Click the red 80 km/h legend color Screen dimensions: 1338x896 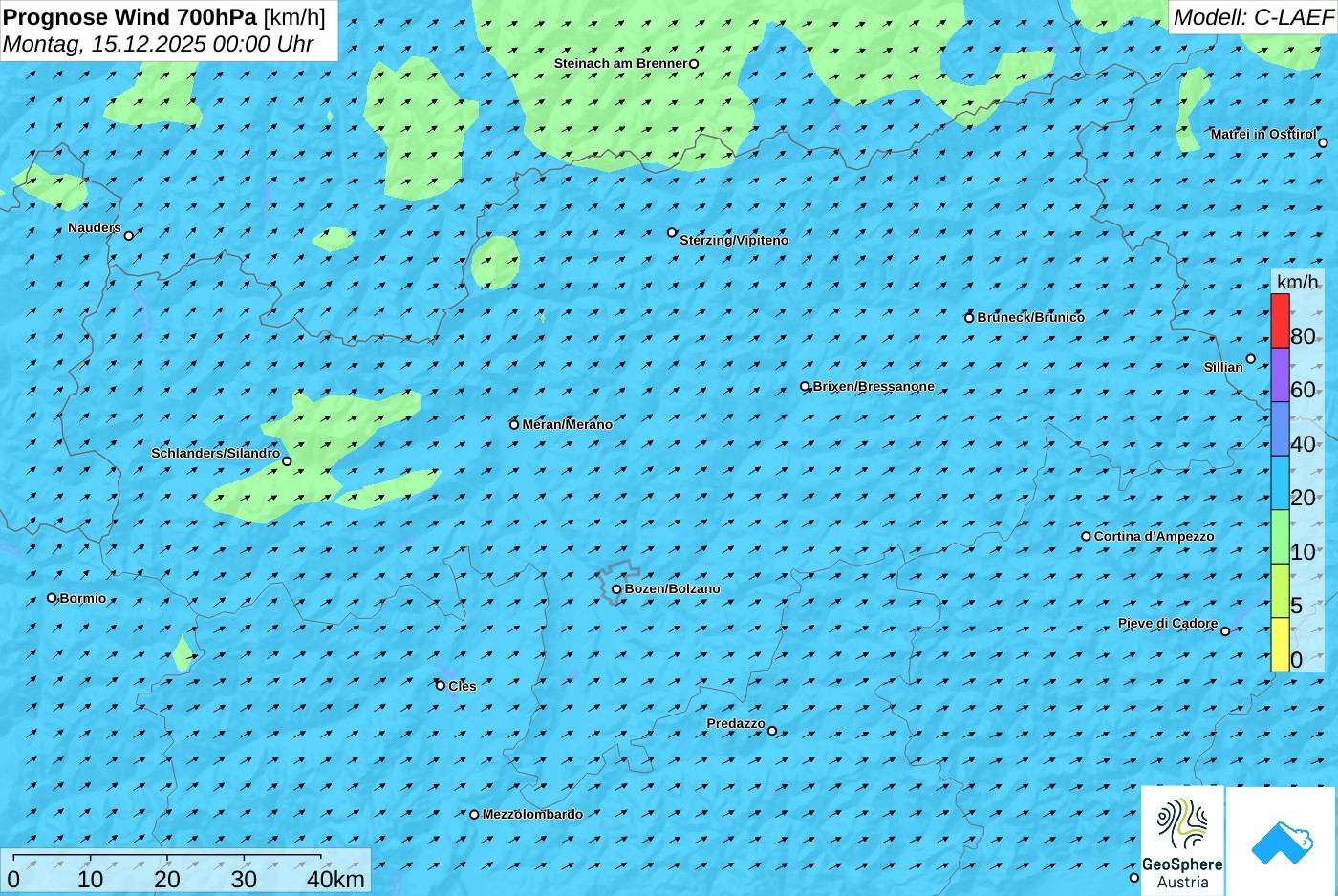coord(1280,321)
